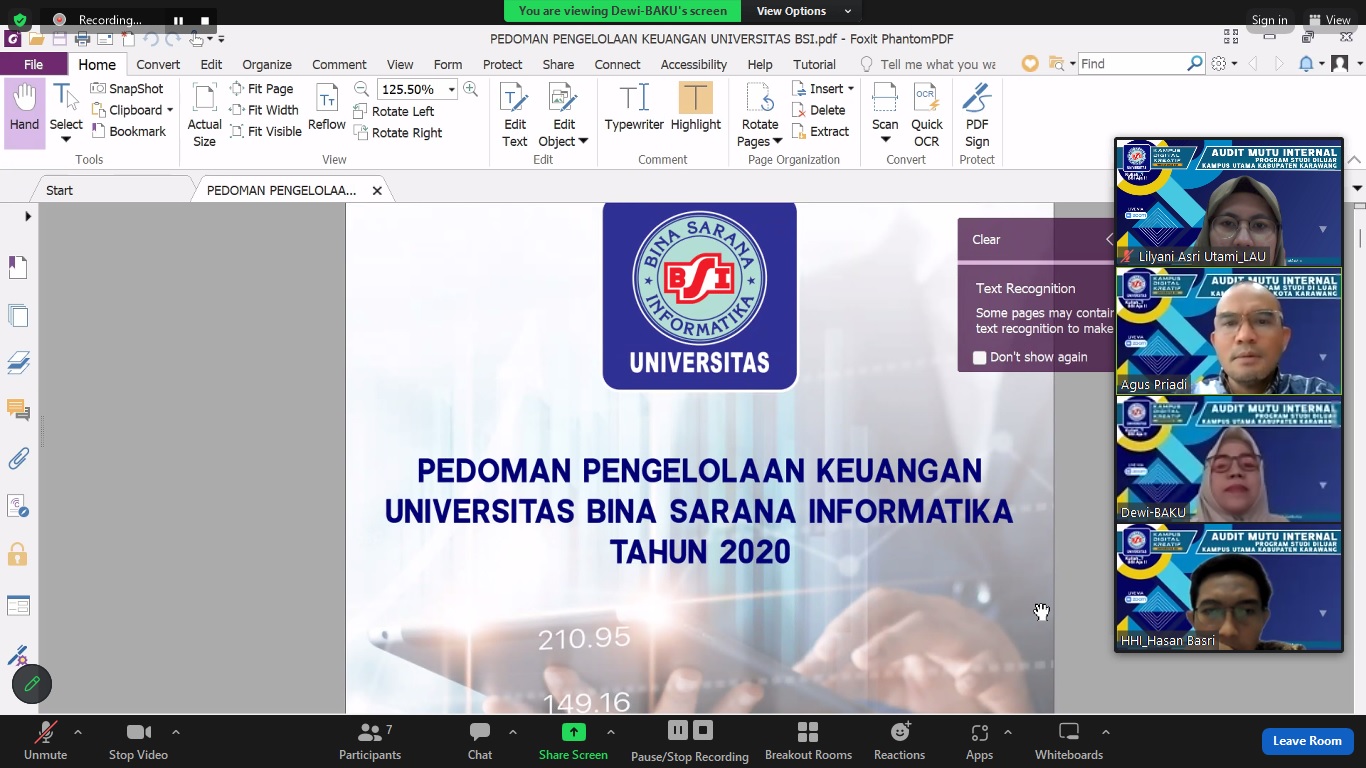Stop Video in Zoom toolbar
1366x768 pixels.
click(138, 741)
